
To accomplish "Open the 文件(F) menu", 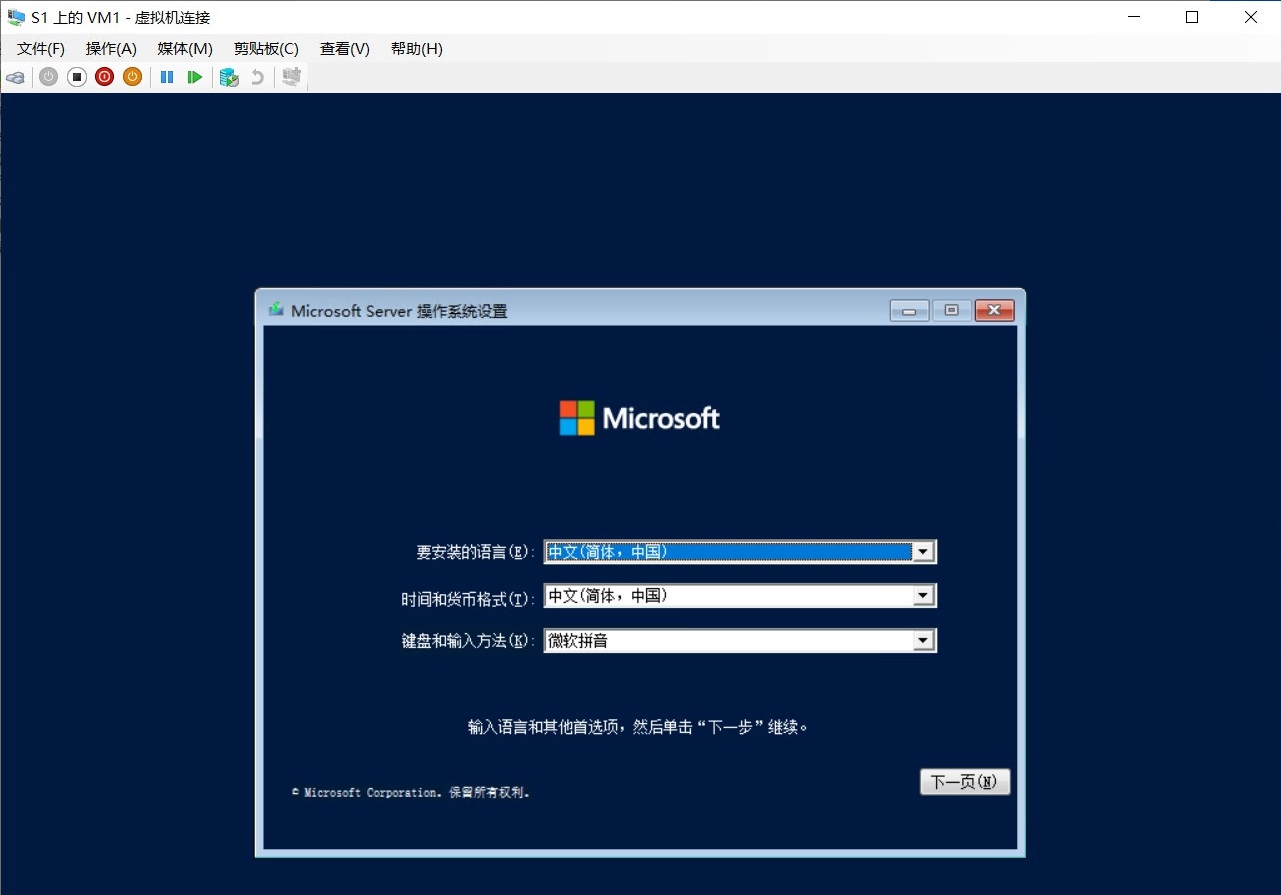I will pyautogui.click(x=41, y=49).
